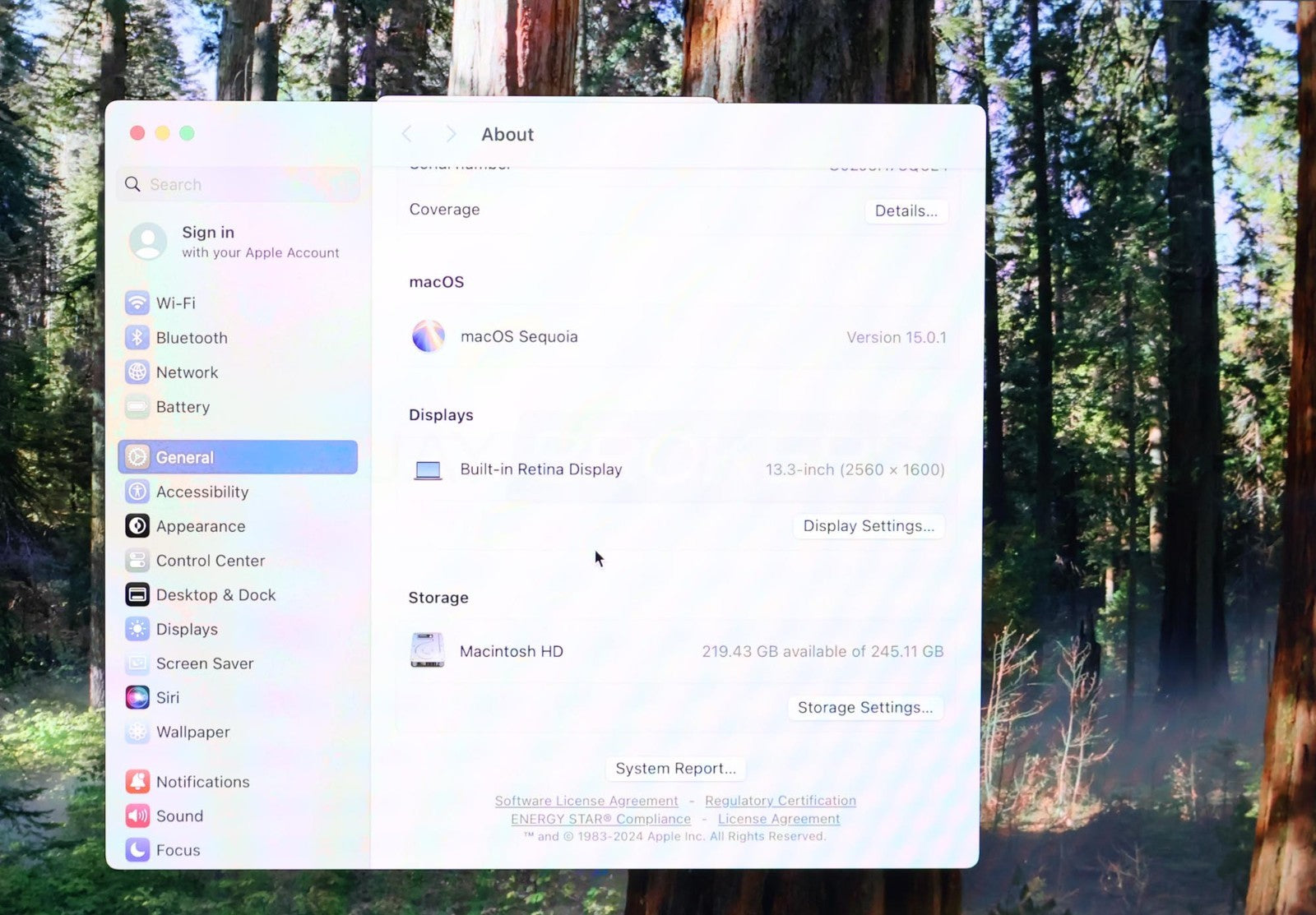Go back using the back chevron

coord(406,134)
